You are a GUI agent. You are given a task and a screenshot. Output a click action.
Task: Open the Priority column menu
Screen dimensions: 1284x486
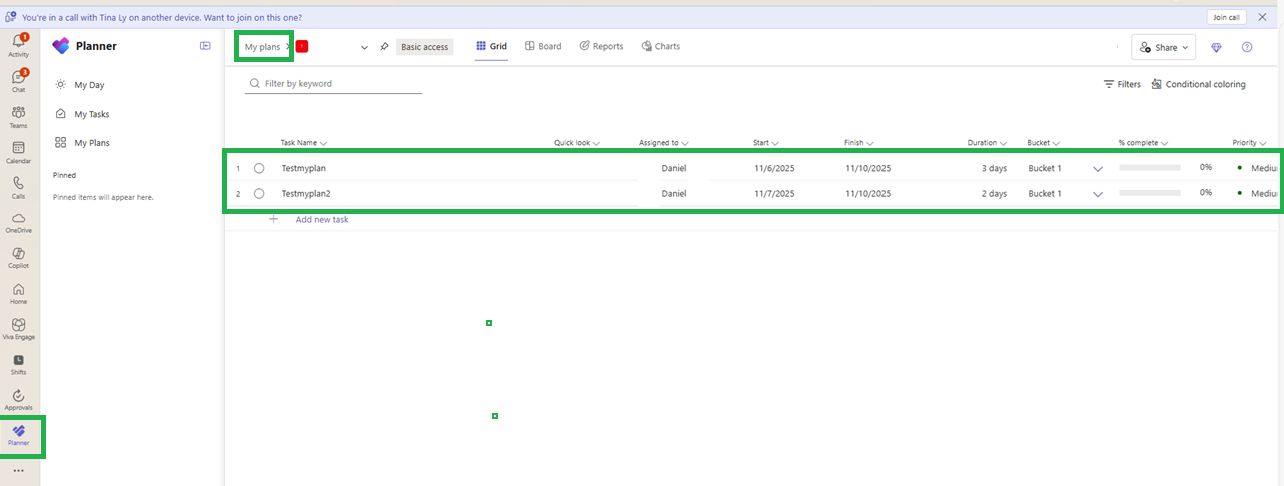1263,143
